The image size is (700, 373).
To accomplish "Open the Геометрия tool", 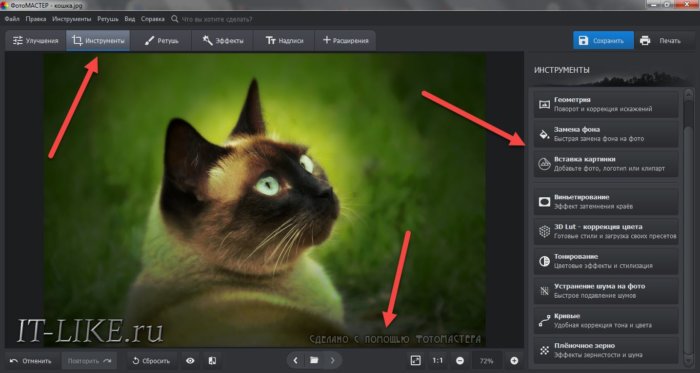I will pyautogui.click(x=606, y=104).
